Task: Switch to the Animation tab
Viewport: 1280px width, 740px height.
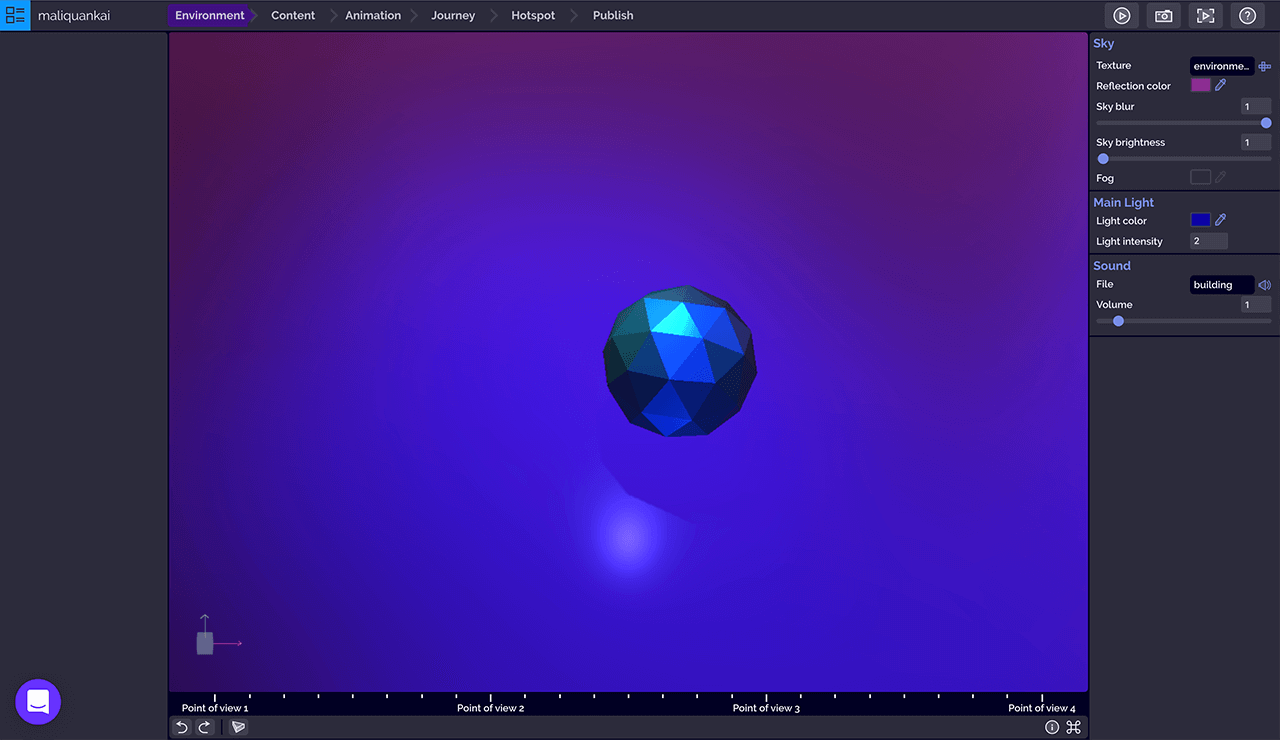Action: tap(373, 16)
